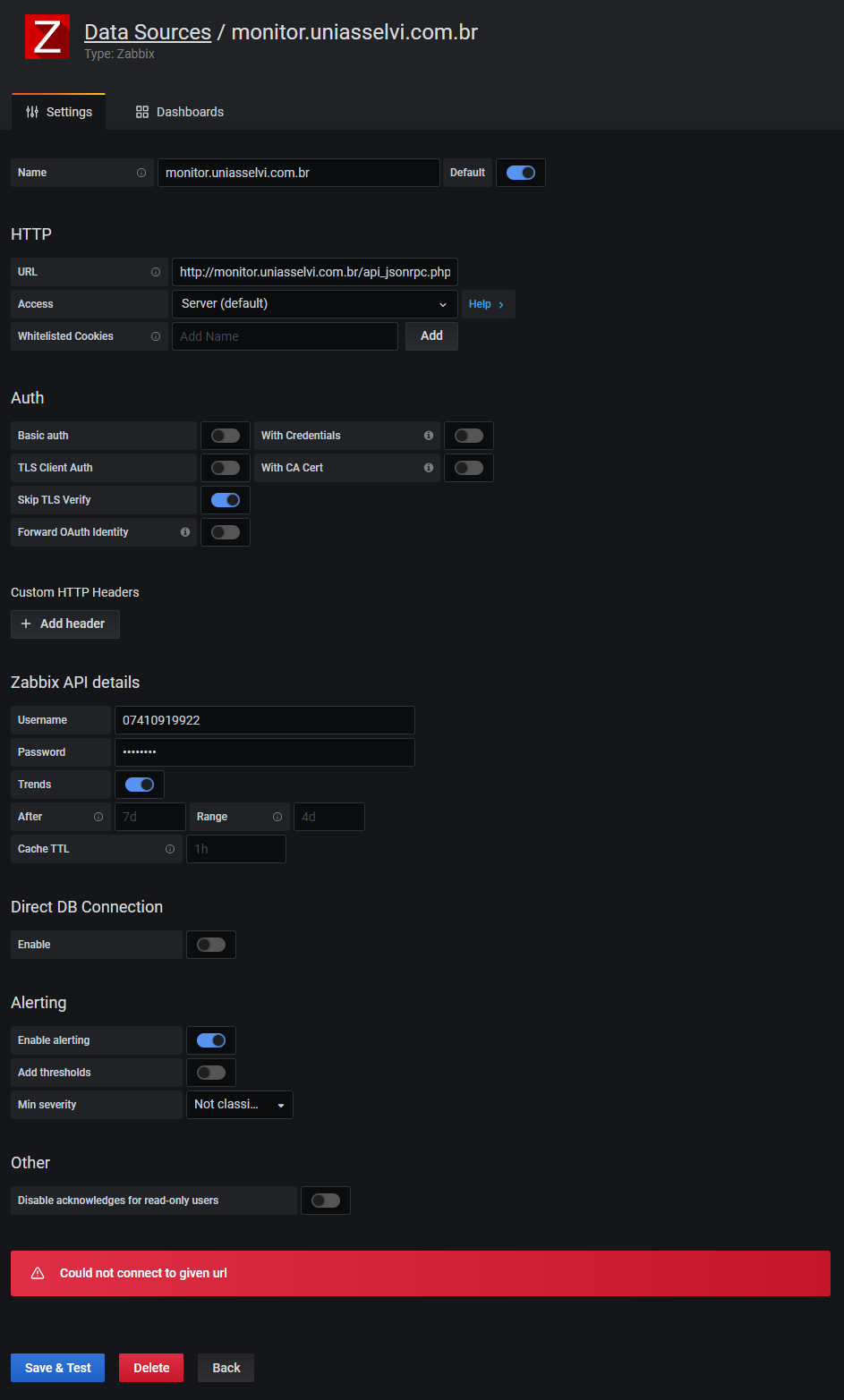Enable the Basic auth switch
This screenshot has height=1400, width=844.
[x=226, y=436]
